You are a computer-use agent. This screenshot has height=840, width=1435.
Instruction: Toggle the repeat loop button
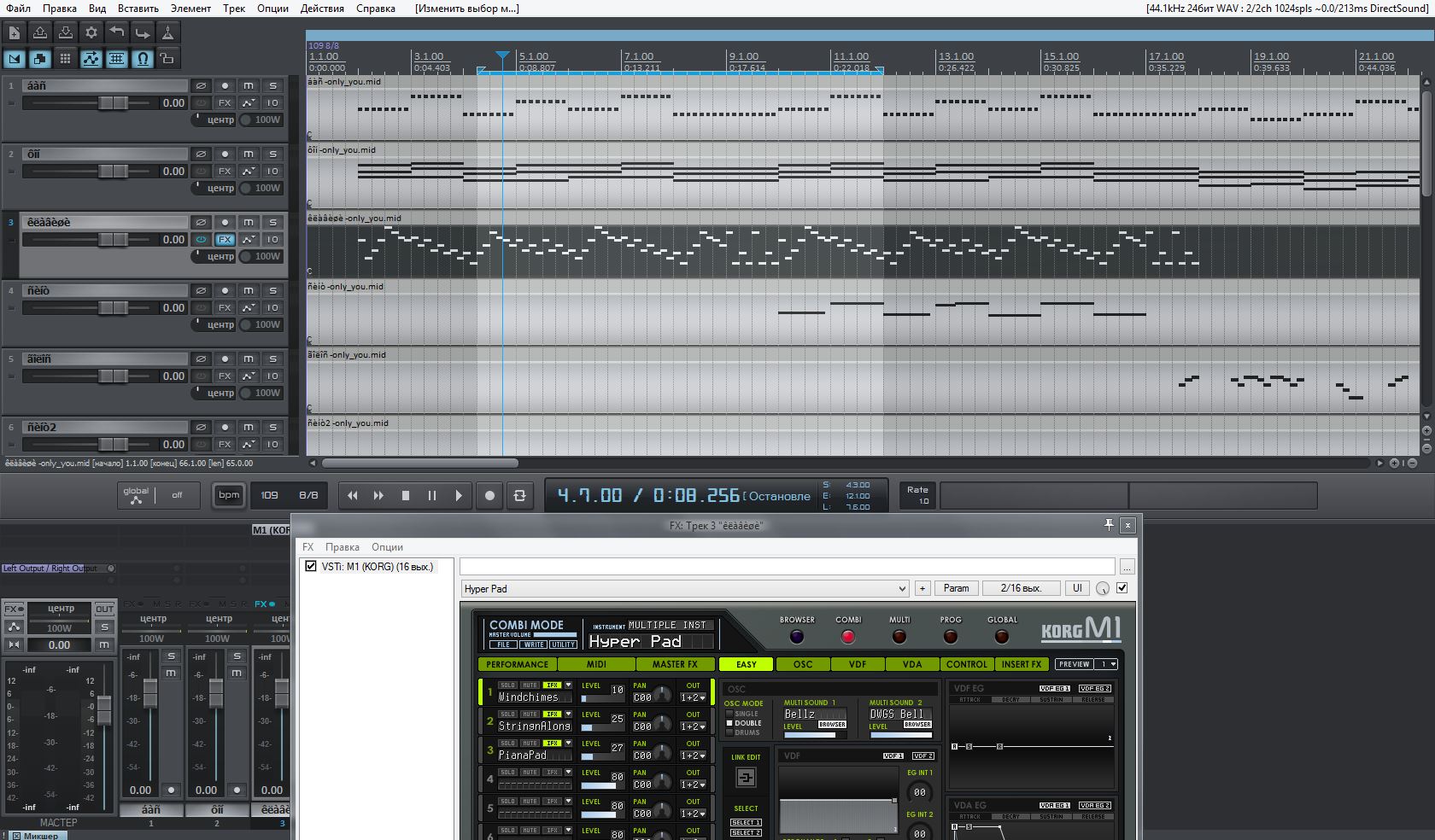519,495
